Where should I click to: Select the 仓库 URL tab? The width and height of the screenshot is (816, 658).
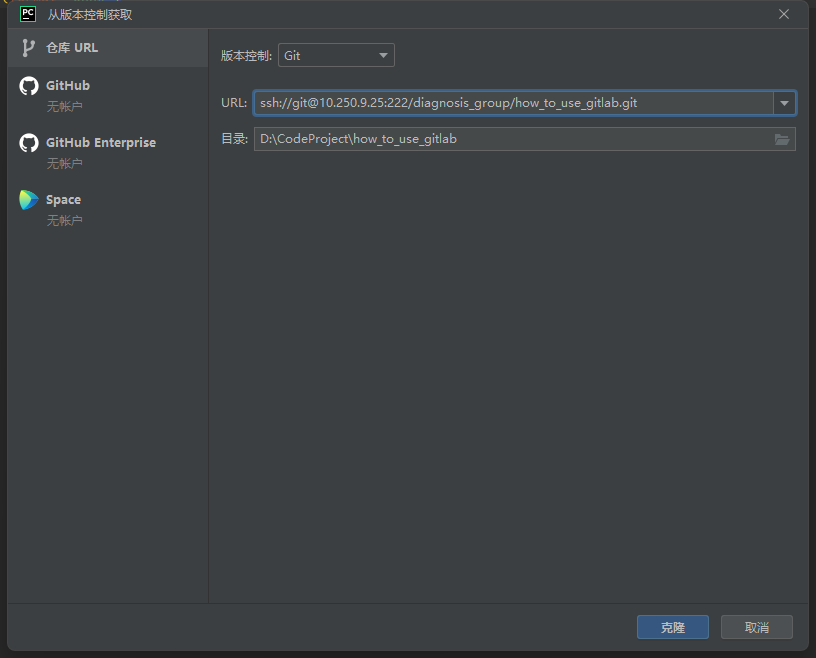[x=108, y=48]
